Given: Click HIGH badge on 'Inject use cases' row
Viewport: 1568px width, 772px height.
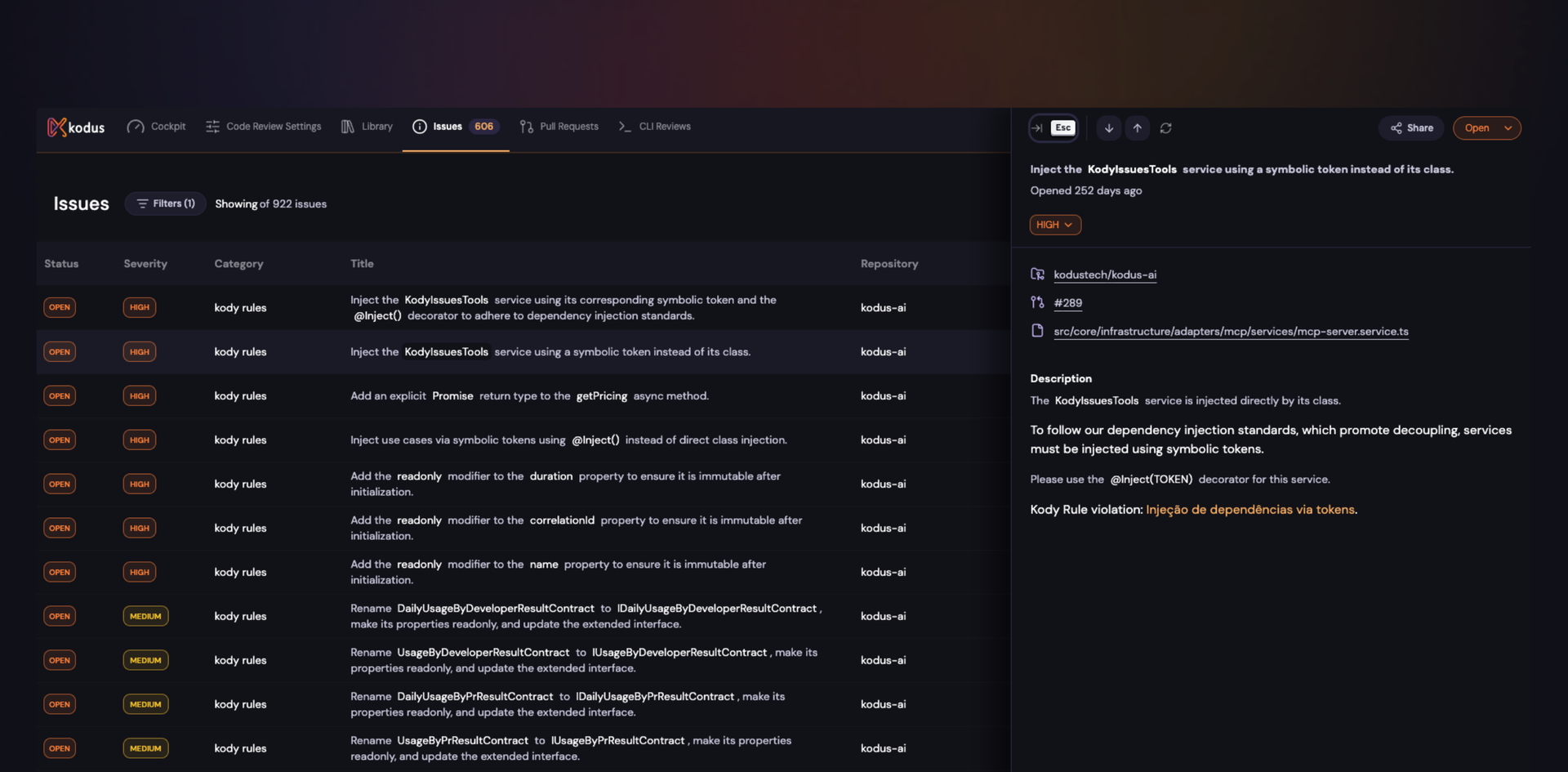Looking at the screenshot, I should coord(140,440).
